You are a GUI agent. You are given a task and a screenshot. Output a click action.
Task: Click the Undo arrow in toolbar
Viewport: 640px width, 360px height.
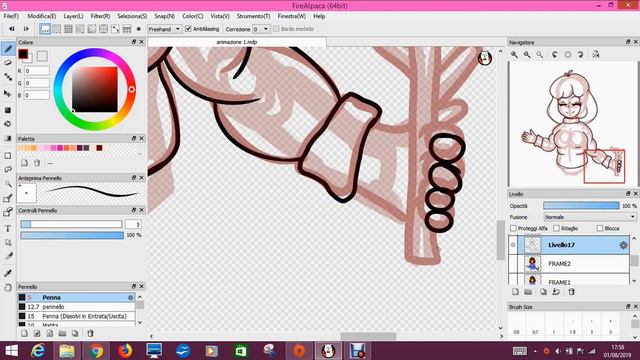coord(11,29)
